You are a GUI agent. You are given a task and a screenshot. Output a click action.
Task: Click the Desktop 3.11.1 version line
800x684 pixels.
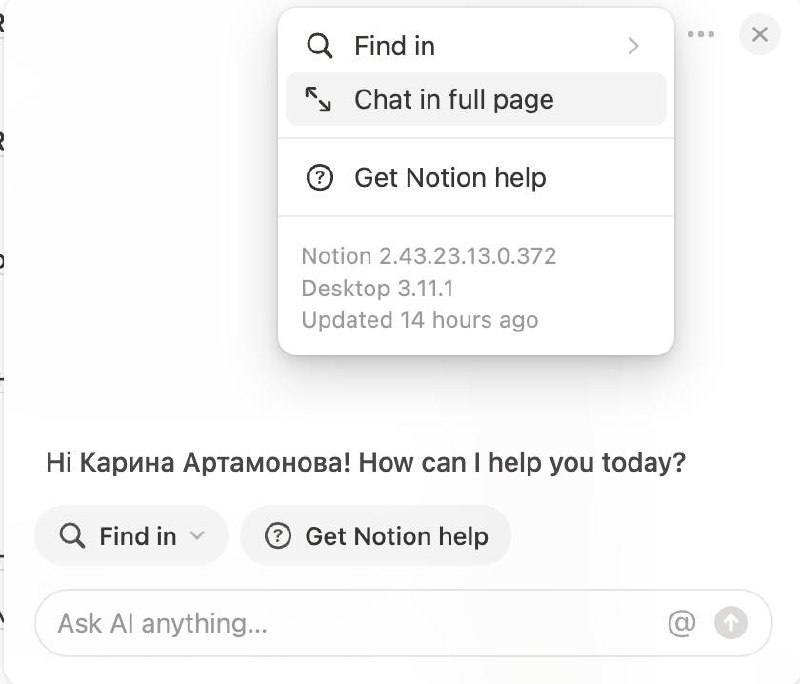tap(377, 288)
